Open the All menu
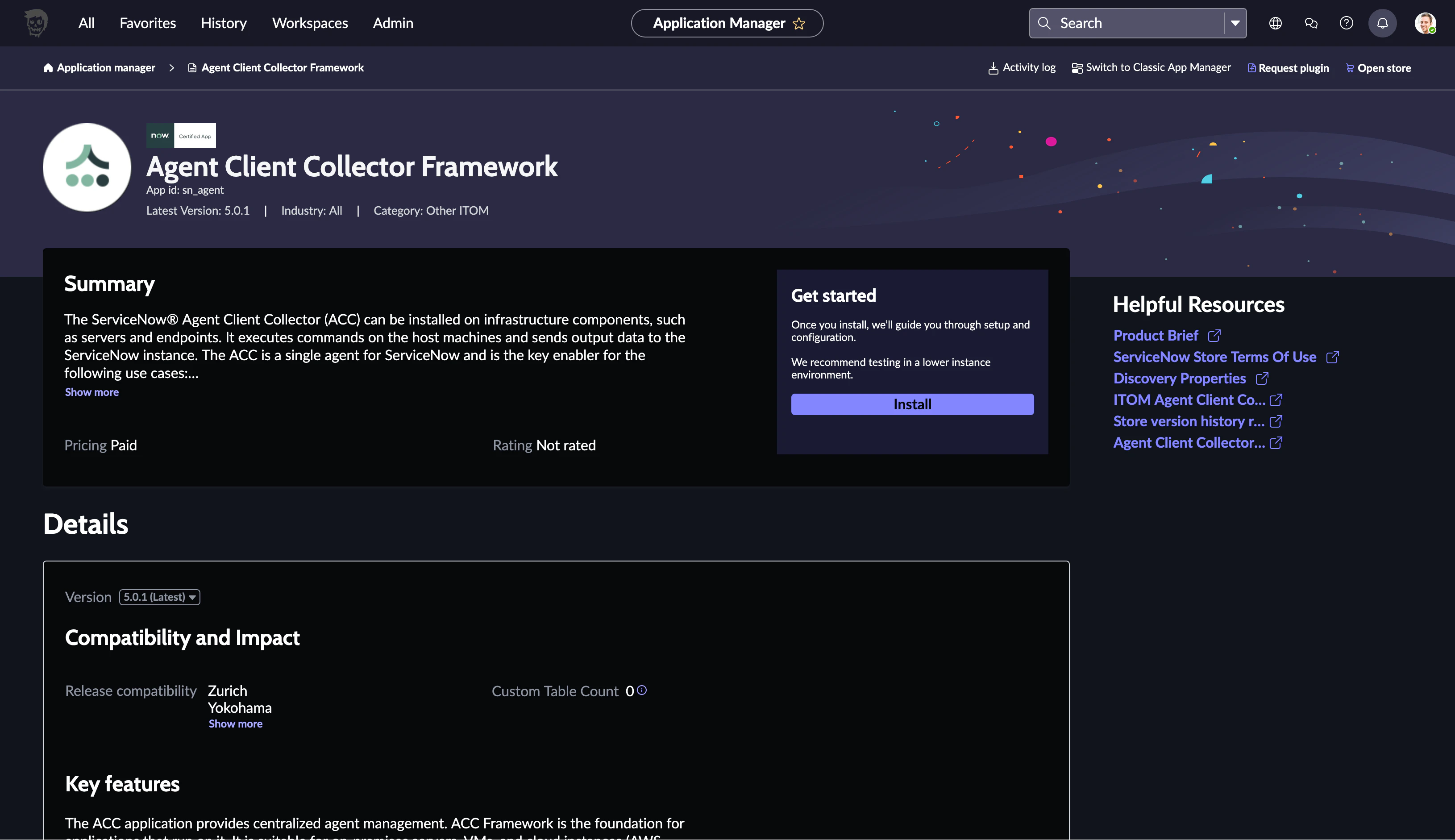Screen dimensions: 1455x840 87,23
